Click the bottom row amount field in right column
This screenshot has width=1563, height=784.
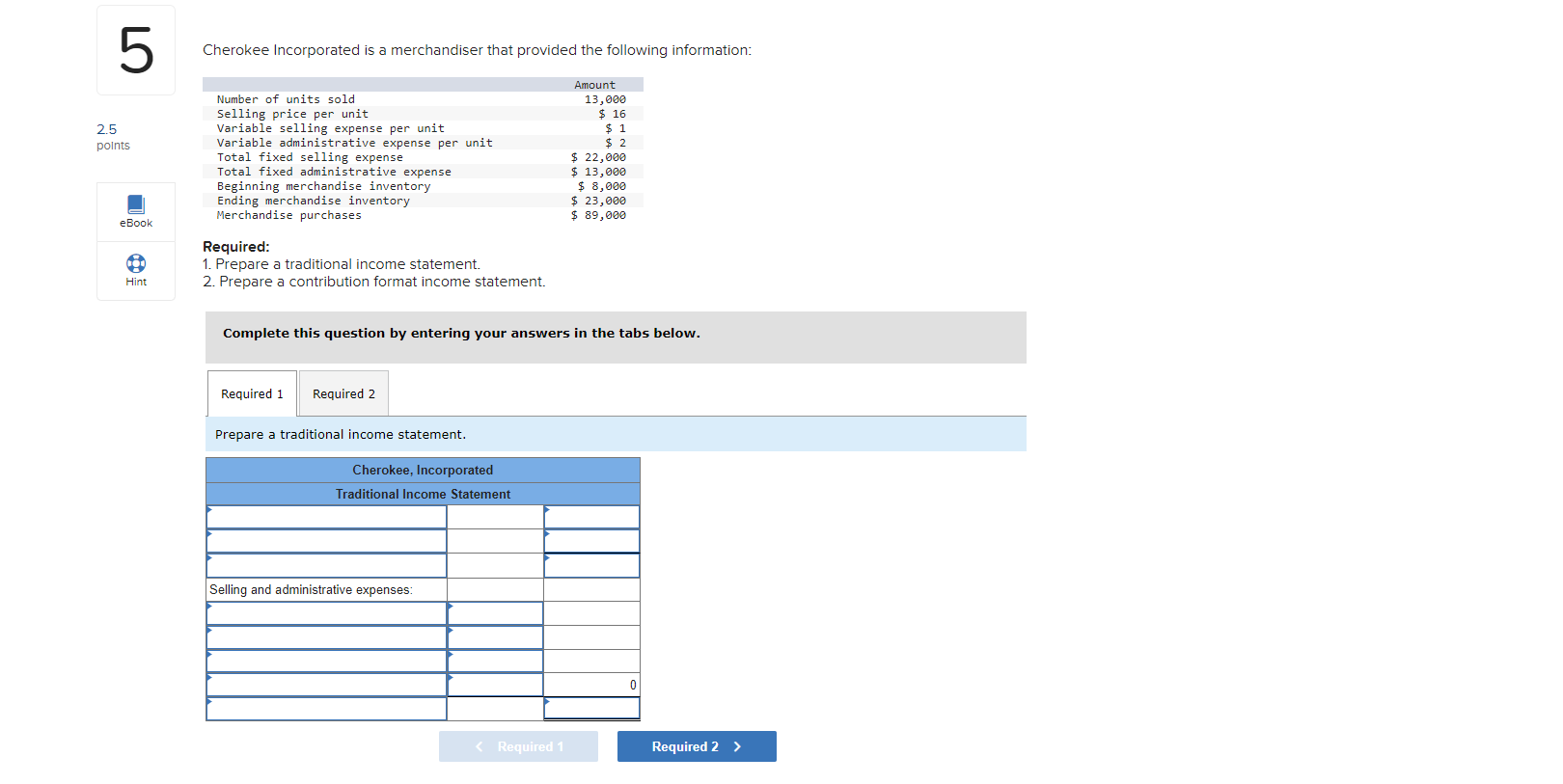(x=591, y=709)
